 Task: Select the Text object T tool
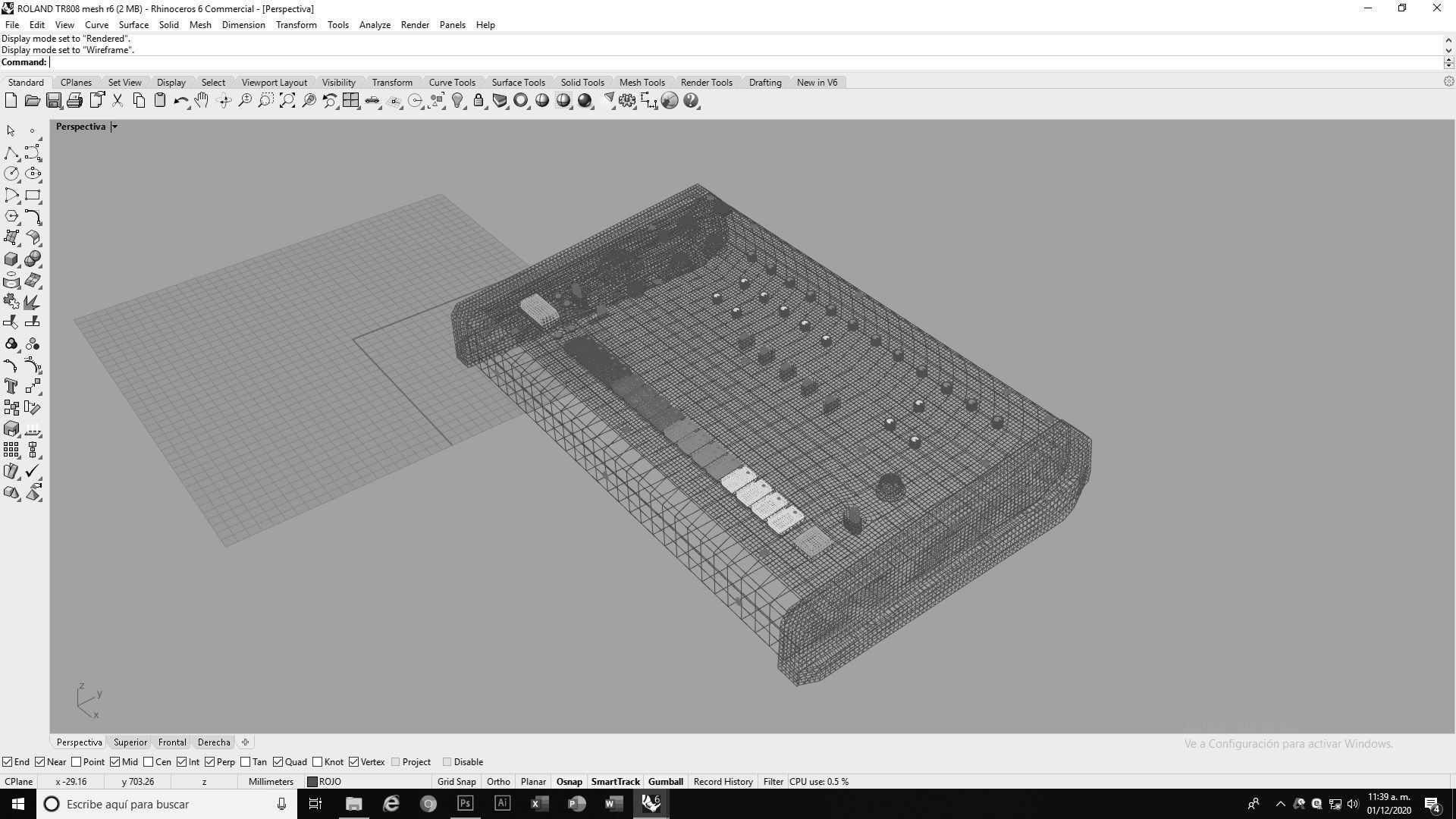point(11,387)
